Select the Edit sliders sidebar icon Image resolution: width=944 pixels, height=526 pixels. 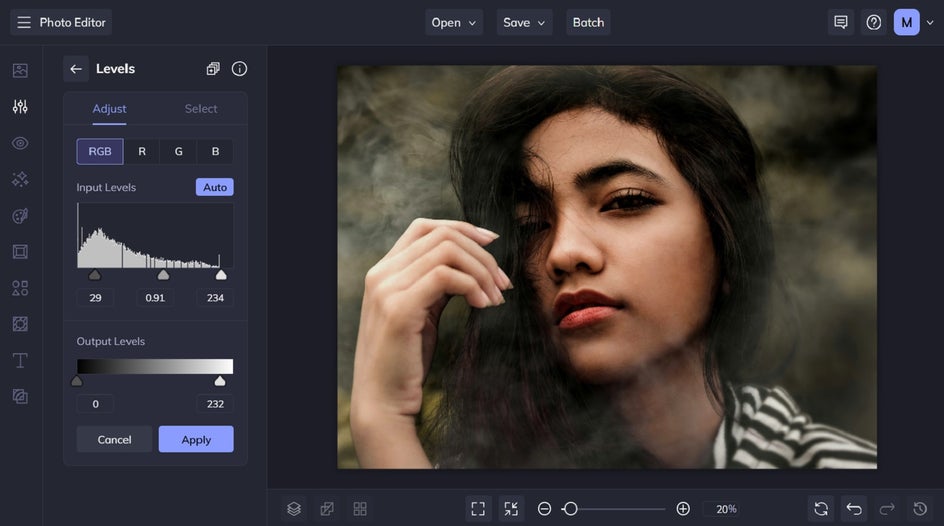pos(20,107)
